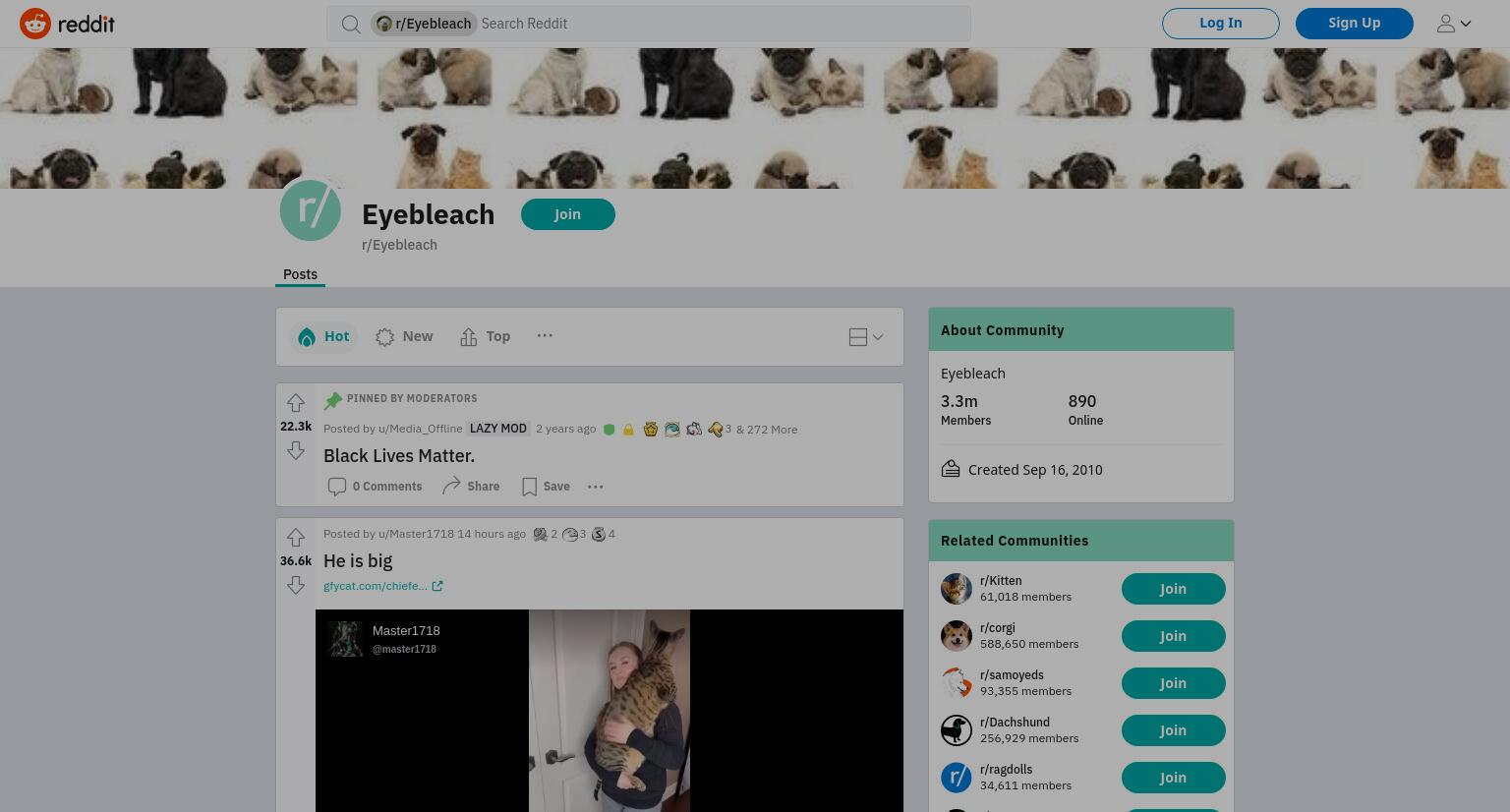Click the Log In button
1510x812 pixels.
(x=1221, y=23)
